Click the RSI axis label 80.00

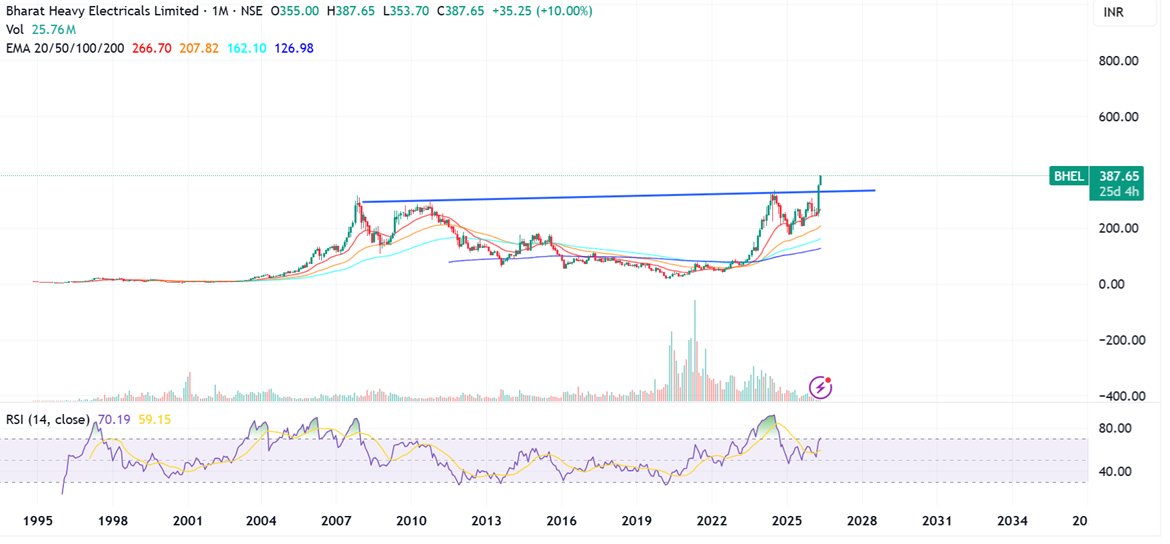coord(1115,428)
